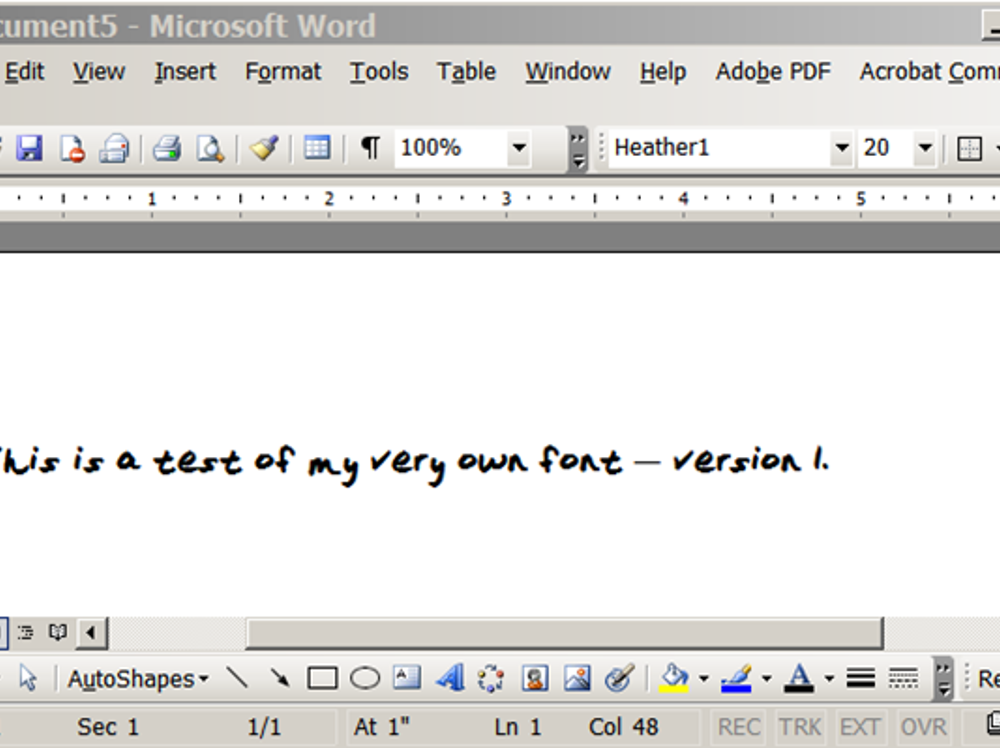Click the Insert Table icon

pos(317,149)
